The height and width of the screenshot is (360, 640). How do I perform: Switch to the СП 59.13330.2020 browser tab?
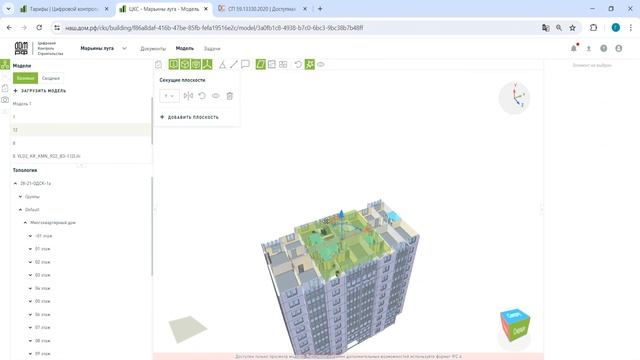tap(262, 9)
